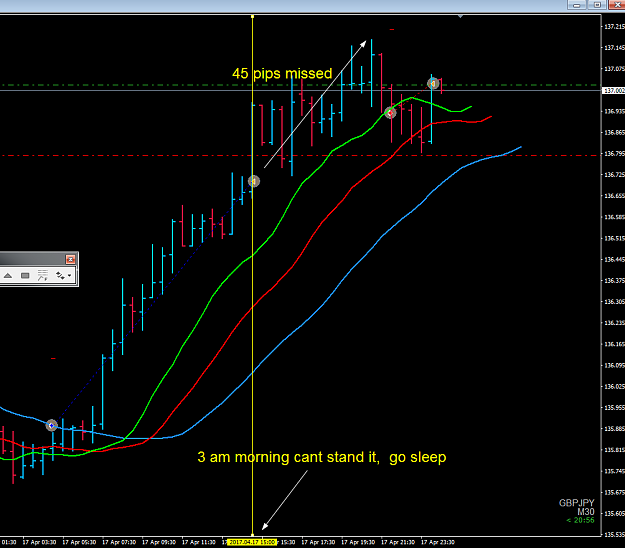
Task: Choose the arrows objects tool
Action: (60, 275)
